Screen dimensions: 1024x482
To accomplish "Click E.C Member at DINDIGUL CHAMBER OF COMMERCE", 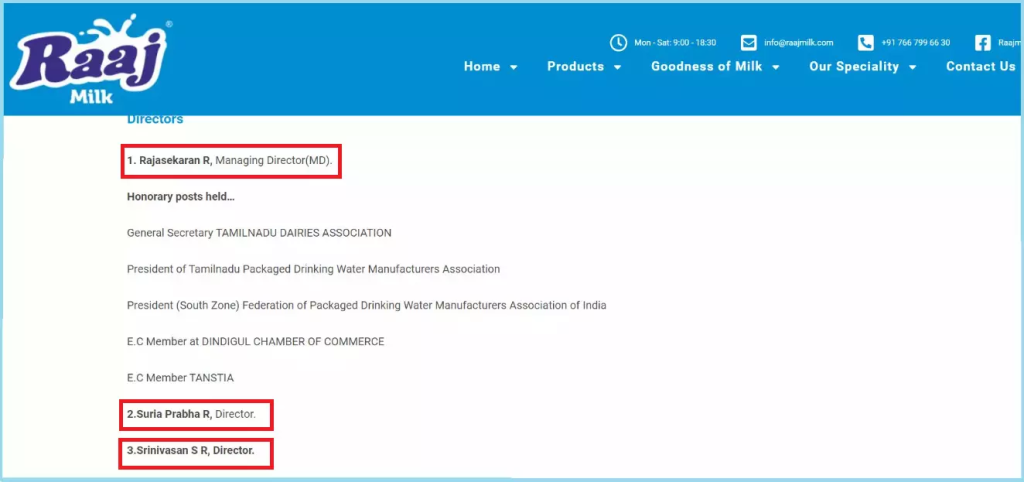I will (255, 342).
